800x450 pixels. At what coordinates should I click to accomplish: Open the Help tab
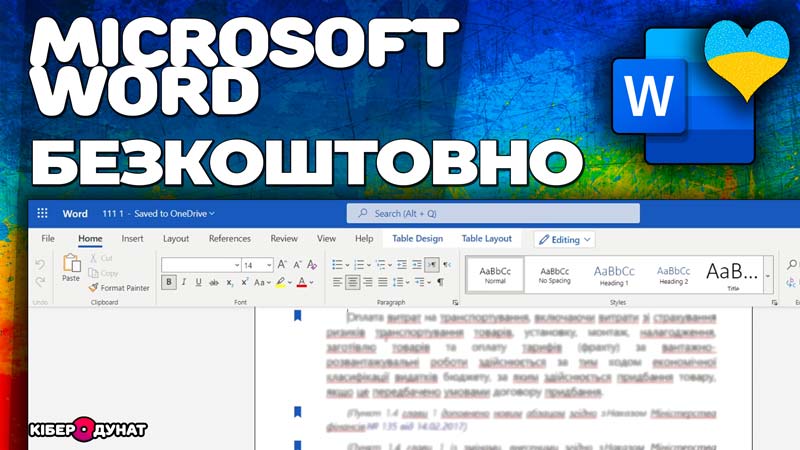[x=364, y=238]
